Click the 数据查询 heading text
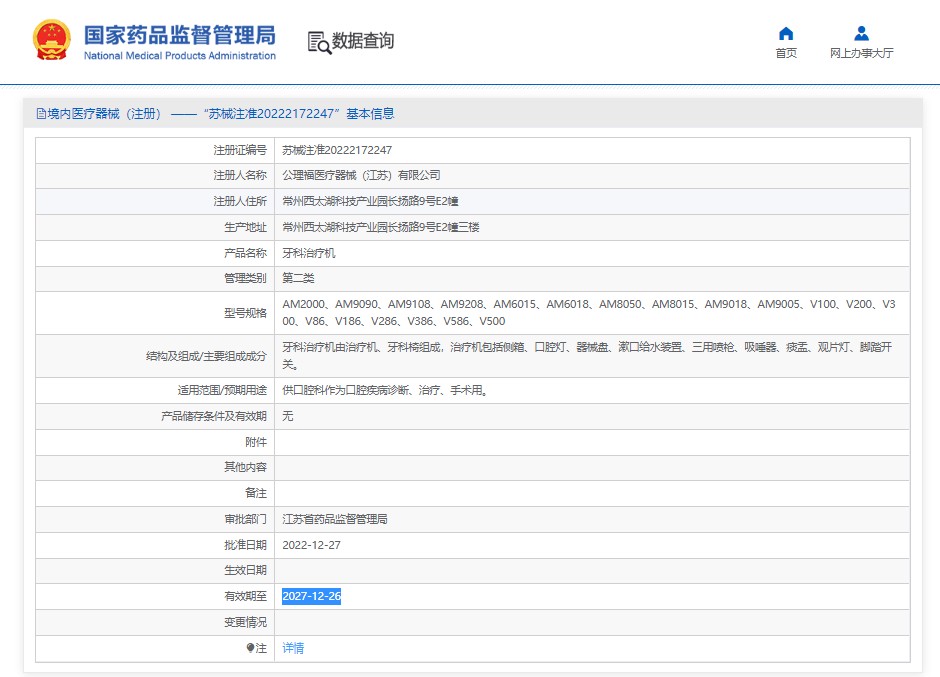Screen dimensions: 940x677 pos(363,41)
